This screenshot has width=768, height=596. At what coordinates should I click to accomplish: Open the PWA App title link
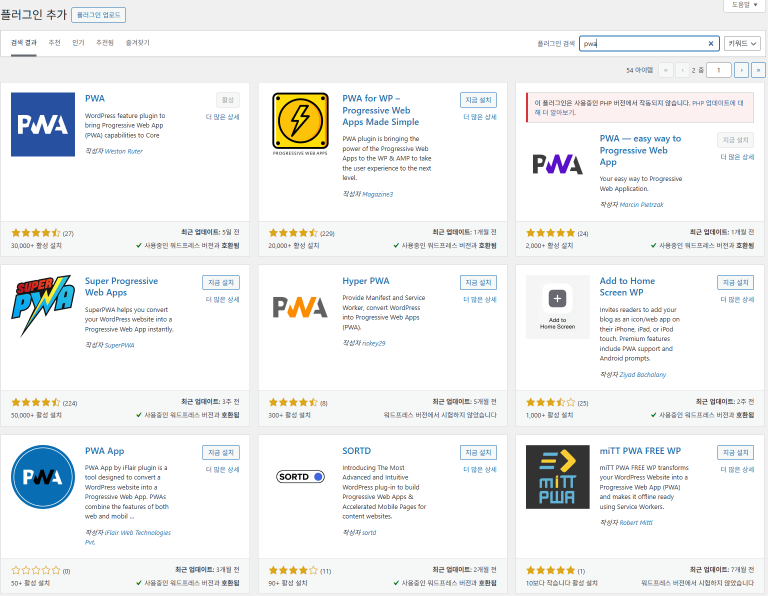point(104,451)
